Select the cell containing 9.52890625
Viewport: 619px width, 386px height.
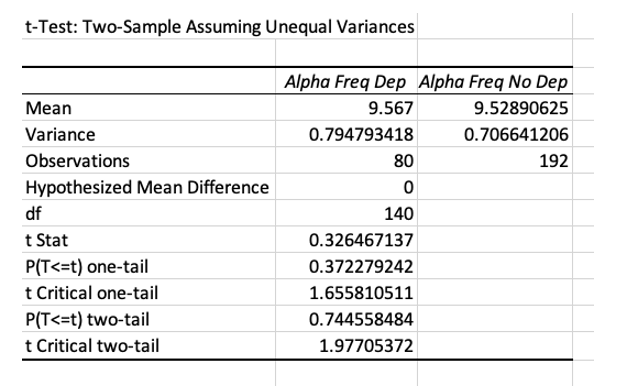(x=495, y=108)
